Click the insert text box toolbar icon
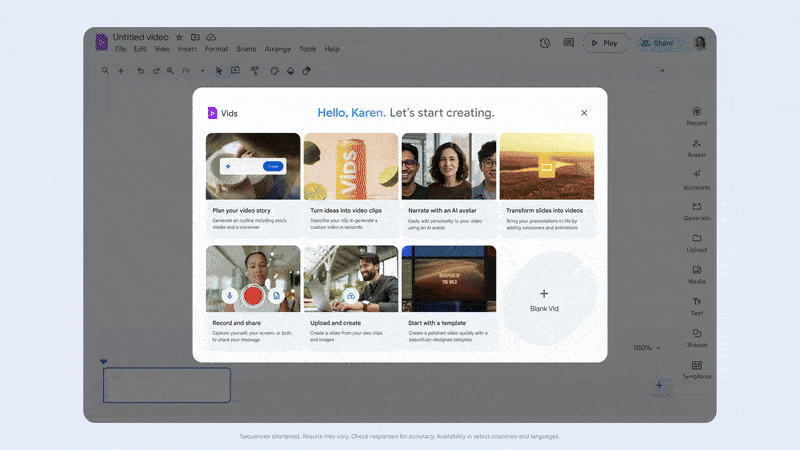 [235, 70]
